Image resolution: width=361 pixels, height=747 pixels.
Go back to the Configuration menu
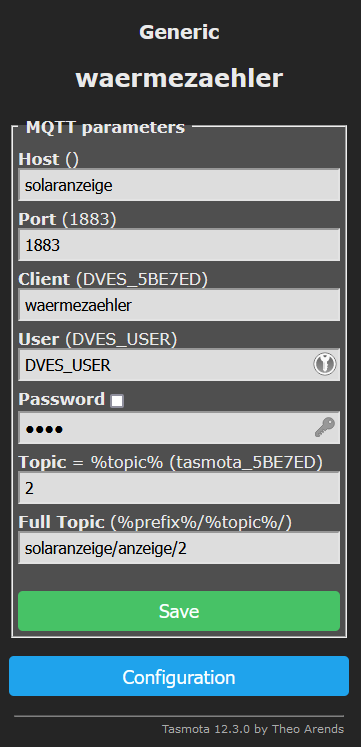click(x=179, y=676)
